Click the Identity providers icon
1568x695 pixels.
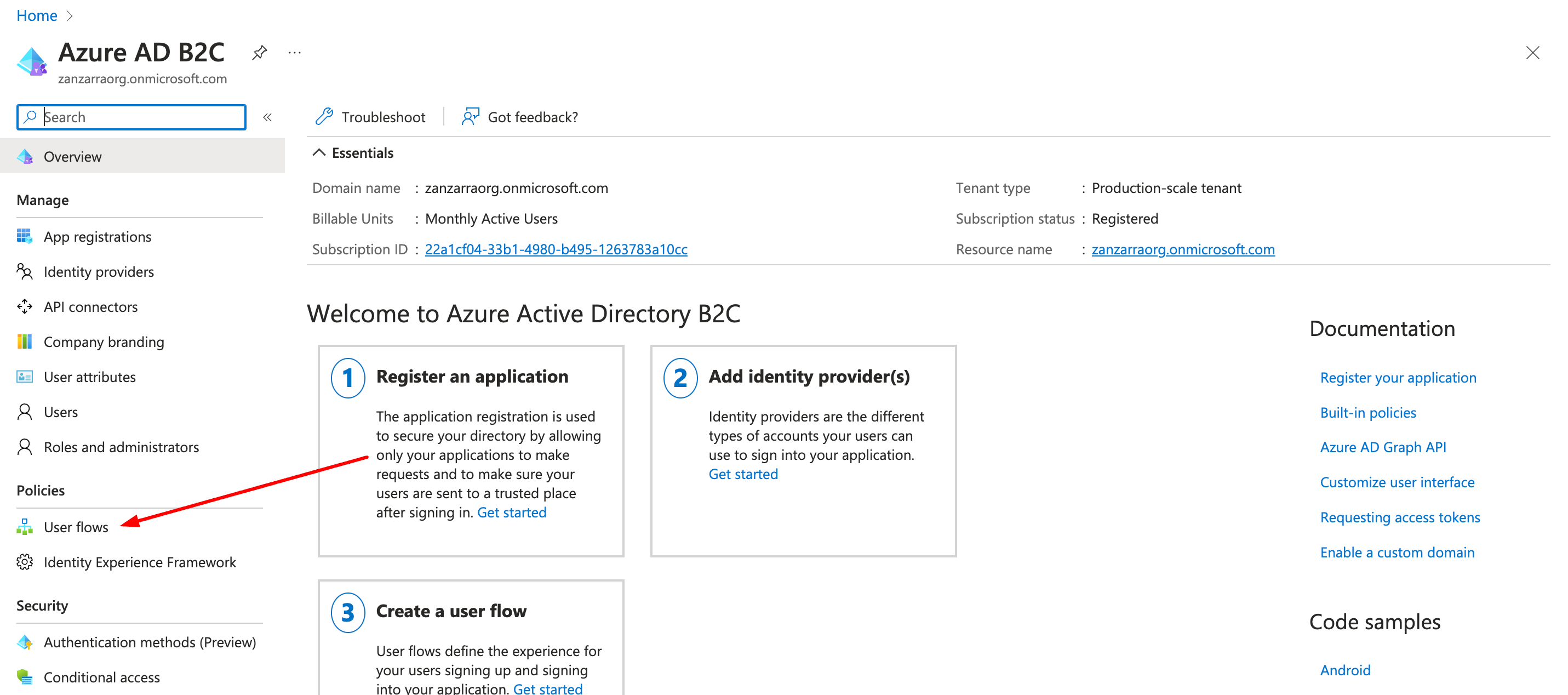24,271
